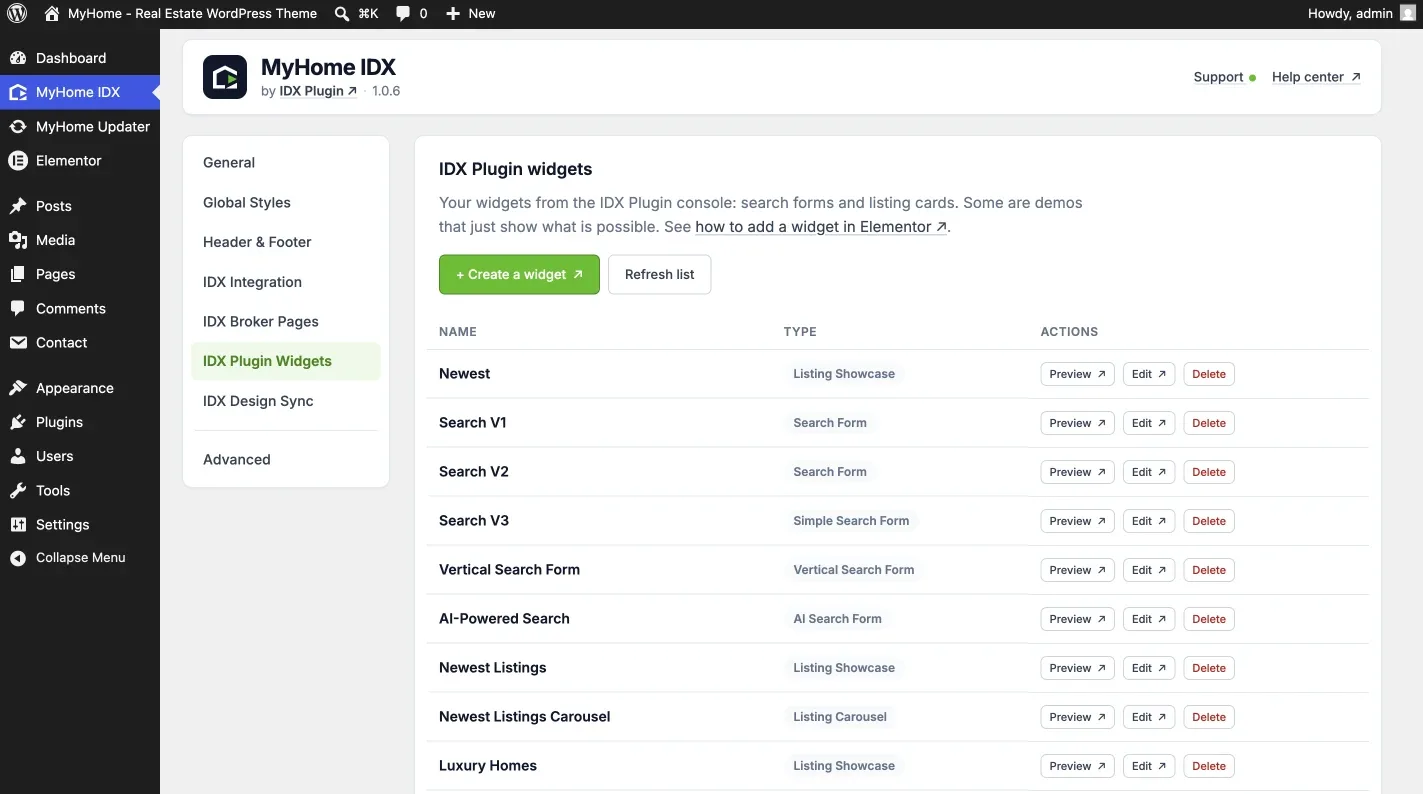Screen dimensions: 1423x794
Task: Edit the Vertical Search Form widget
Action: pos(1149,570)
